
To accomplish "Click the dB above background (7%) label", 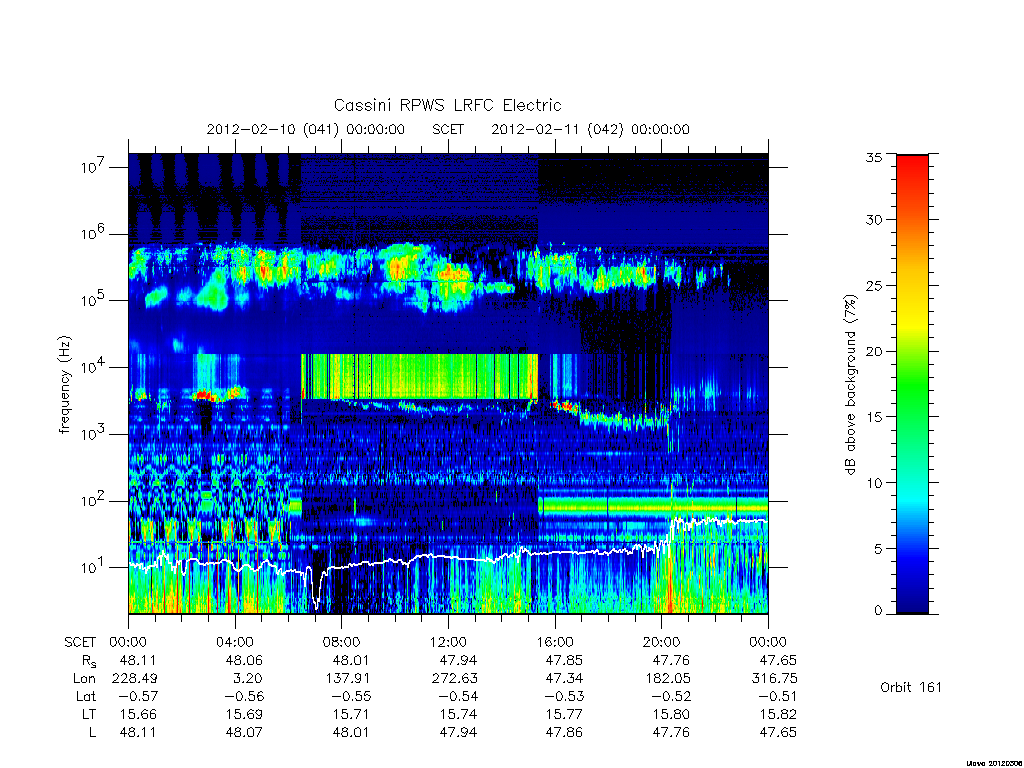I will point(850,385).
